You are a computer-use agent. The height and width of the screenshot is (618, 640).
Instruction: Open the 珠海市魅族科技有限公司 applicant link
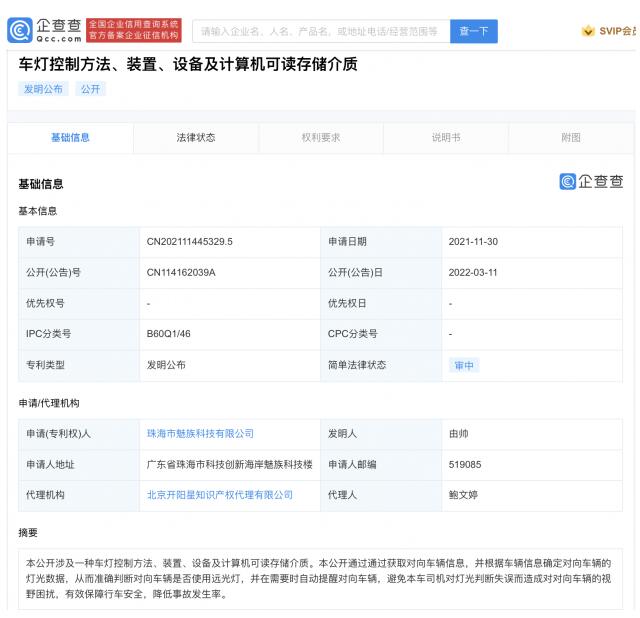tap(200, 433)
